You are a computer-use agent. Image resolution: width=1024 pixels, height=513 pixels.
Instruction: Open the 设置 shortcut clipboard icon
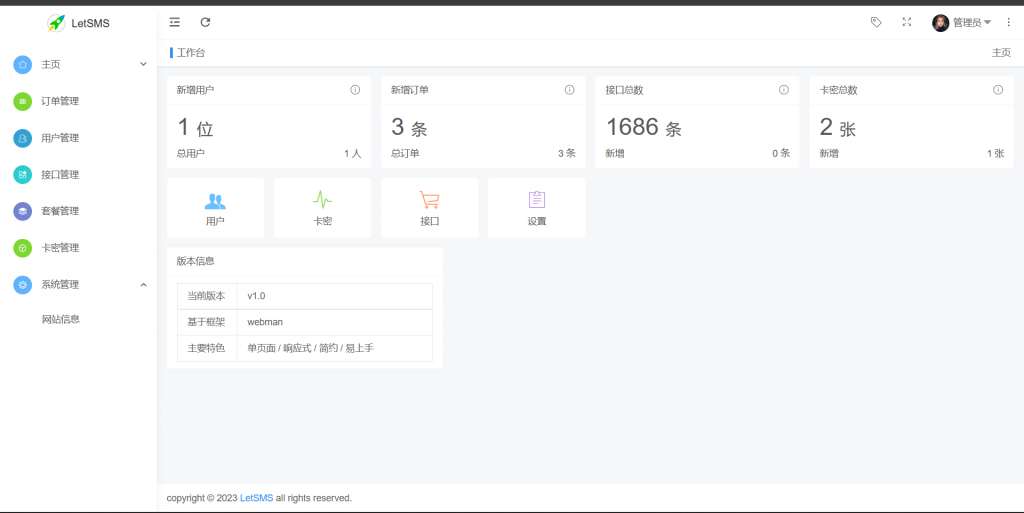pyautogui.click(x=537, y=200)
